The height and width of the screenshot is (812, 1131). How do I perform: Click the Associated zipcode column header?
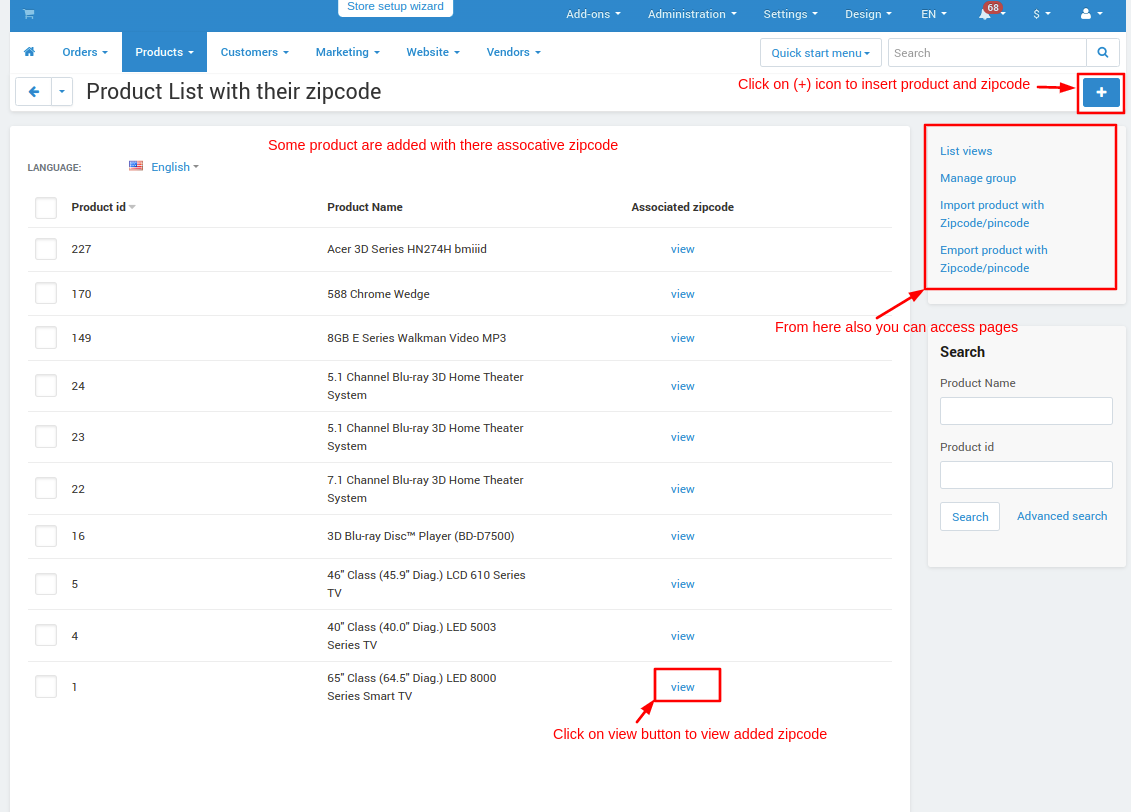click(682, 207)
